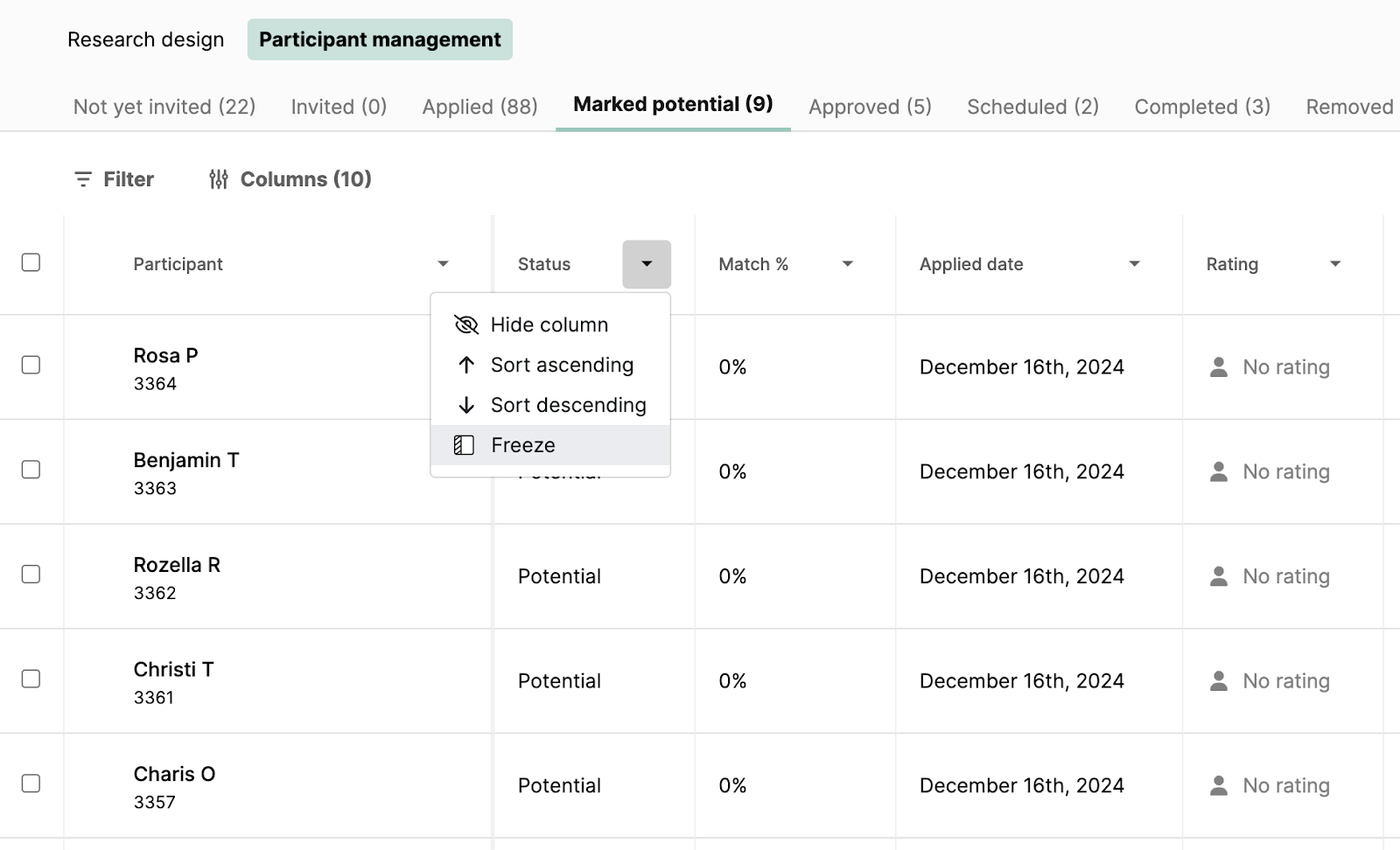Switch to the Research design tab
This screenshot has height=850, width=1400.
coord(146,39)
